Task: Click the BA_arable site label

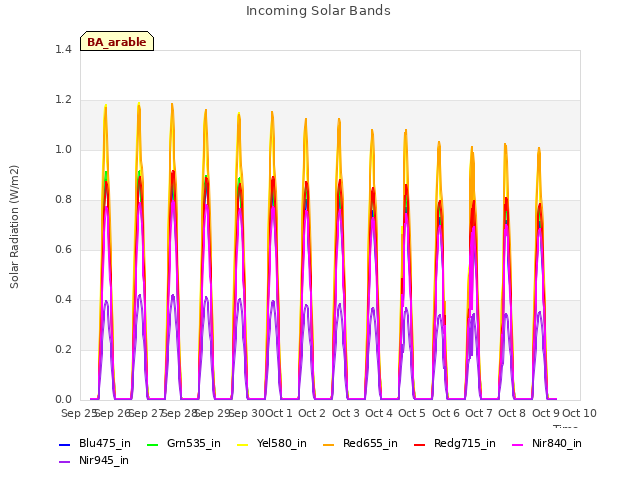Action: point(117,41)
